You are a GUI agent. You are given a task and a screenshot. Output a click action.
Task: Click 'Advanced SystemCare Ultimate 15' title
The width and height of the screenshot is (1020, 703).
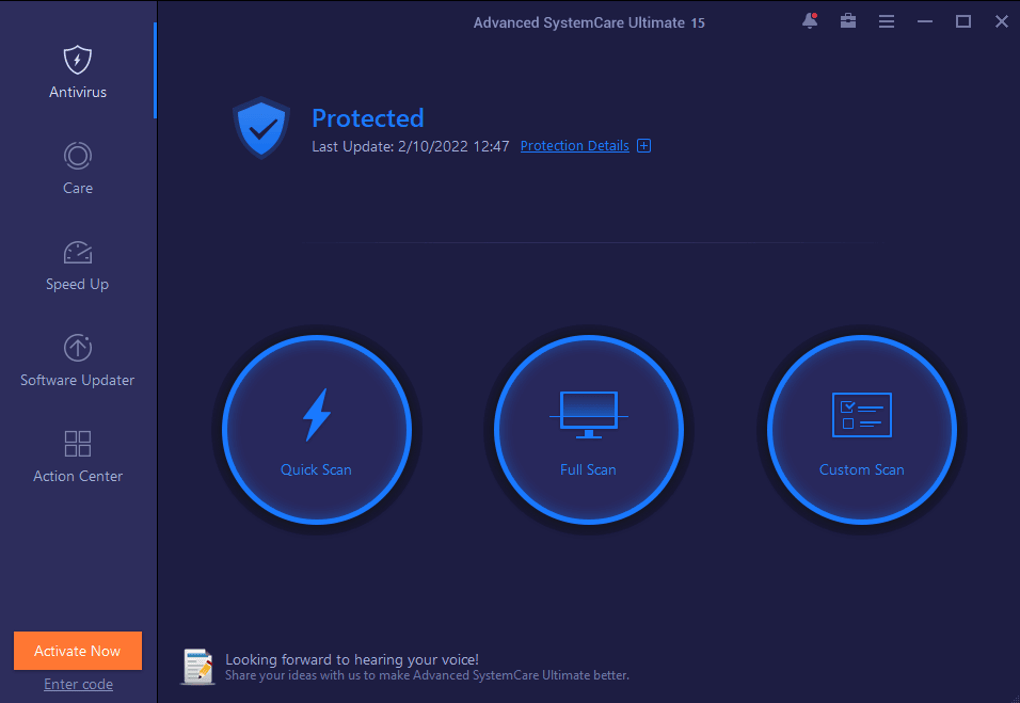click(589, 23)
